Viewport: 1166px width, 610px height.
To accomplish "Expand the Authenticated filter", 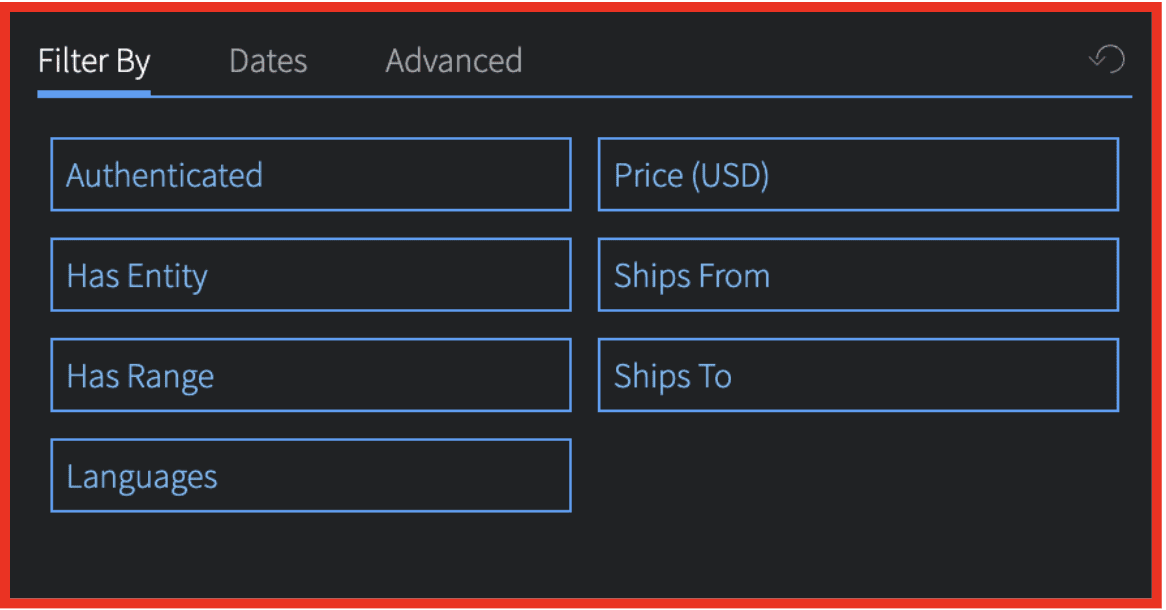I will pyautogui.click(x=311, y=175).
